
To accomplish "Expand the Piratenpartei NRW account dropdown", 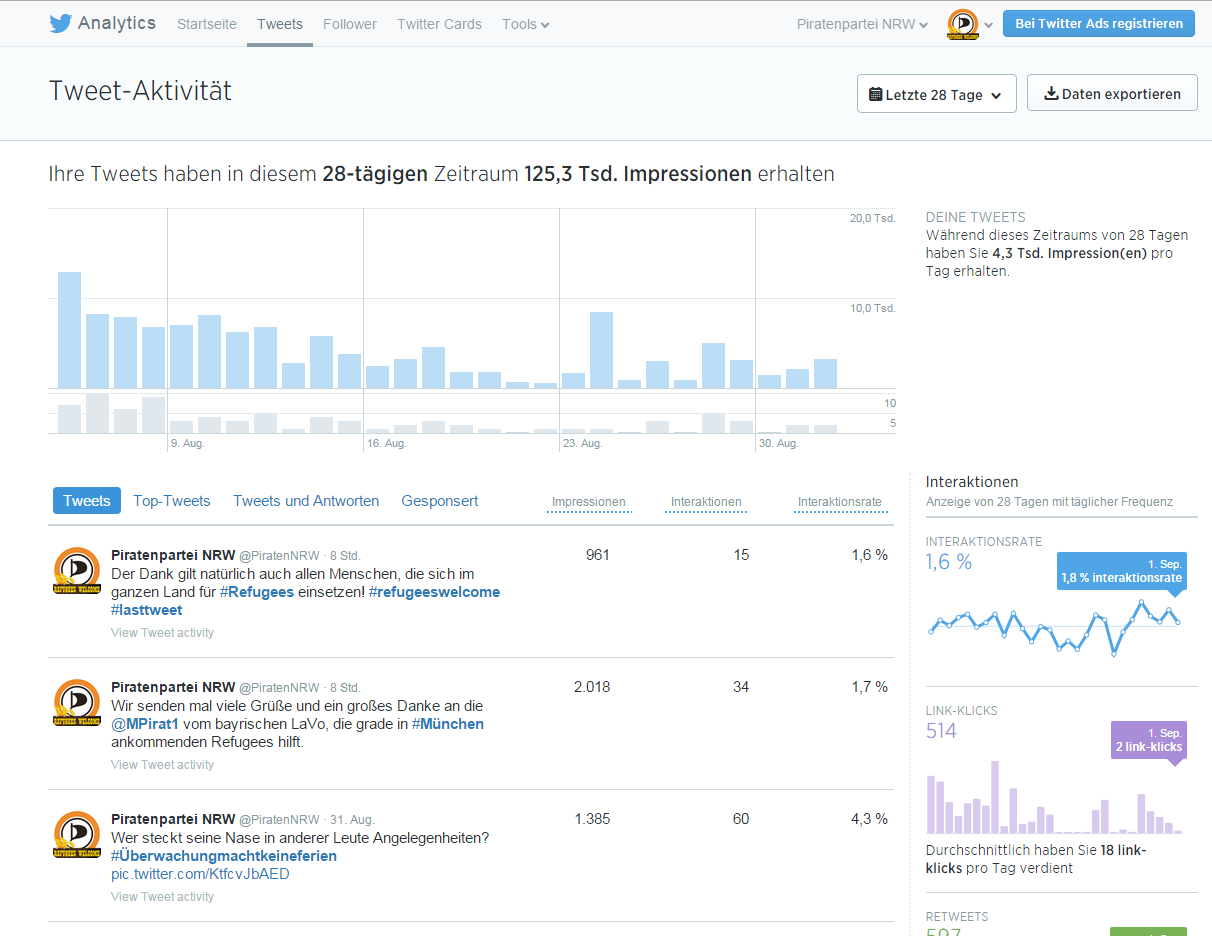I will pos(862,24).
